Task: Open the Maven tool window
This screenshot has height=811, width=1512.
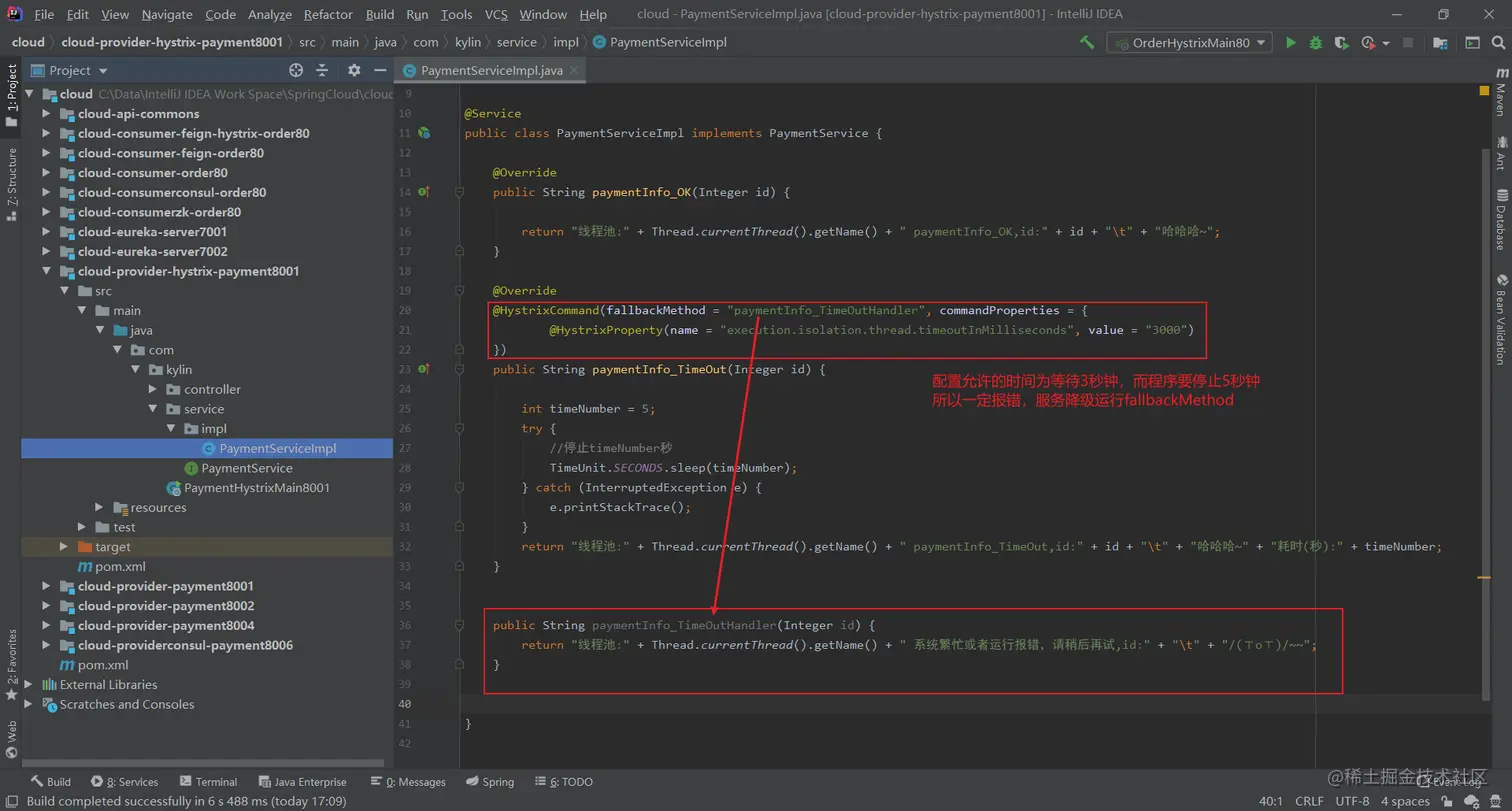Action: click(x=1501, y=92)
